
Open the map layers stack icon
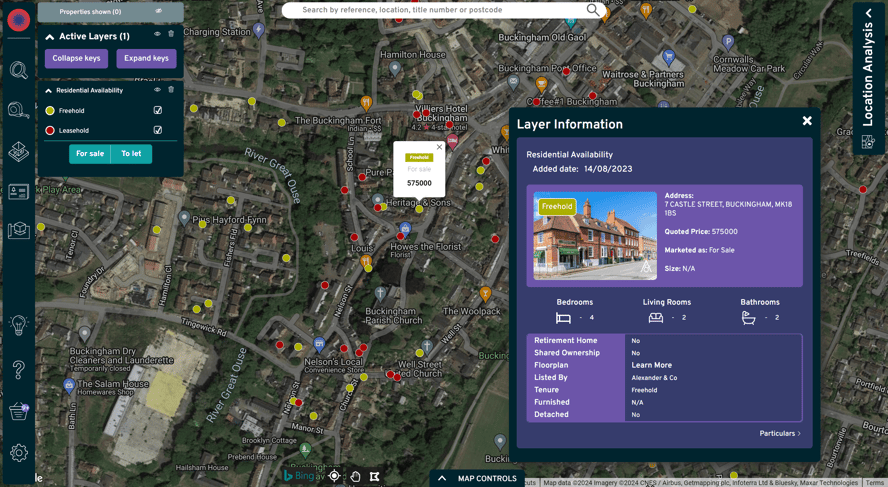click(18, 151)
